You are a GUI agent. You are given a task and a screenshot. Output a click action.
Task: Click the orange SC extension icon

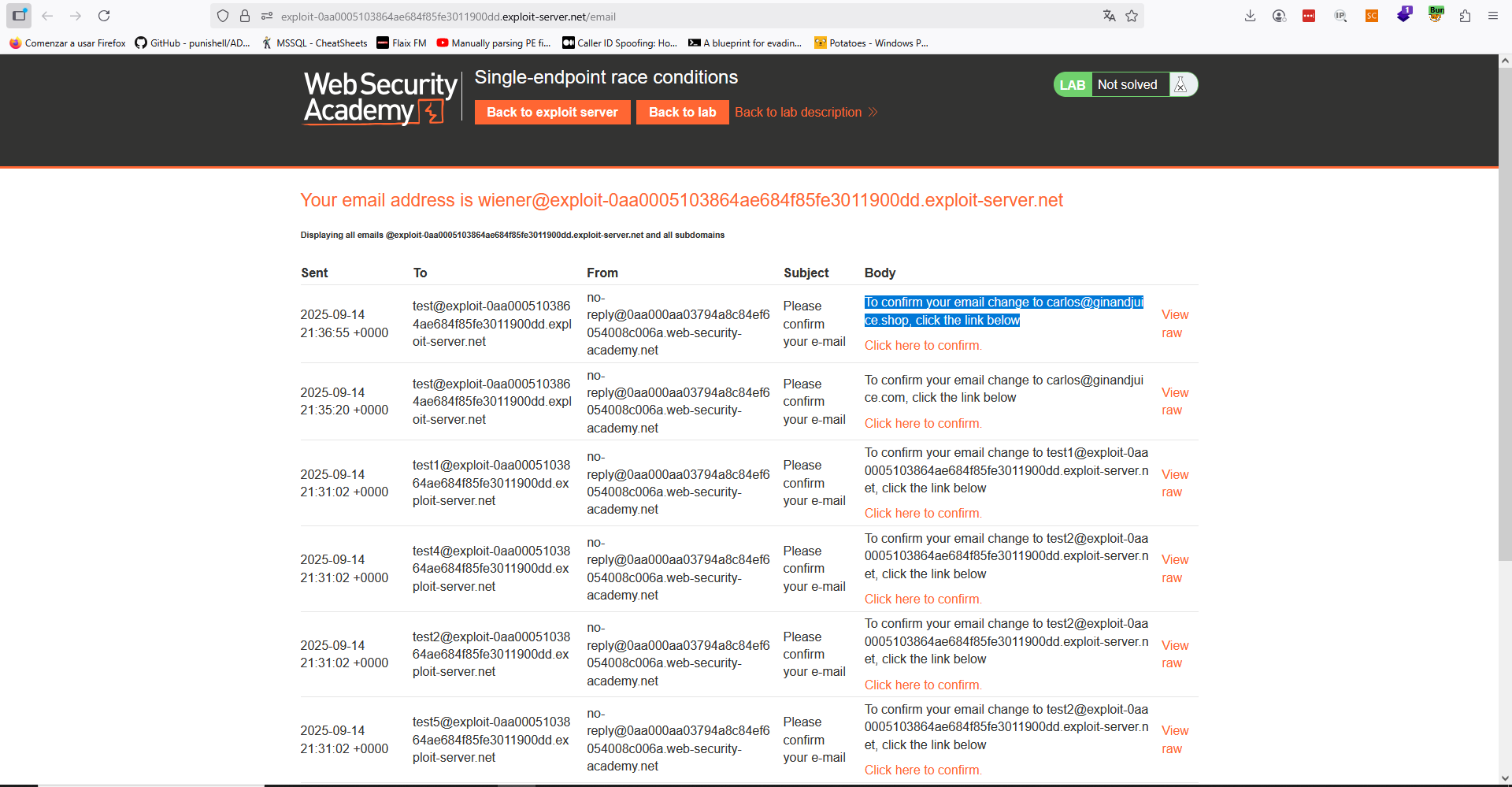[x=1372, y=16]
